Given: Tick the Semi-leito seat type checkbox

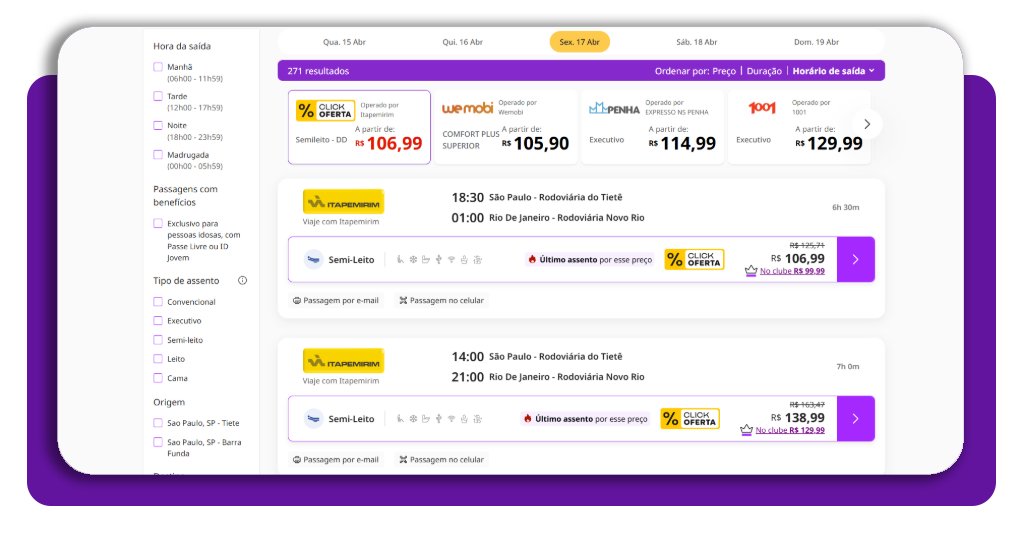Looking at the screenshot, I should coord(158,340).
